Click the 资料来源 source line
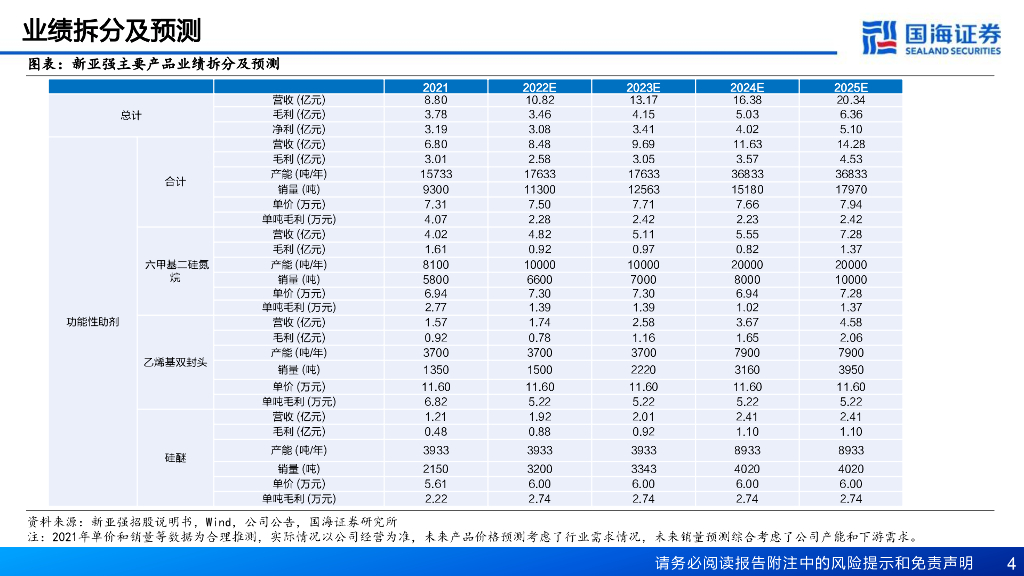Image resolution: width=1024 pixels, height=576 pixels. tap(212, 522)
